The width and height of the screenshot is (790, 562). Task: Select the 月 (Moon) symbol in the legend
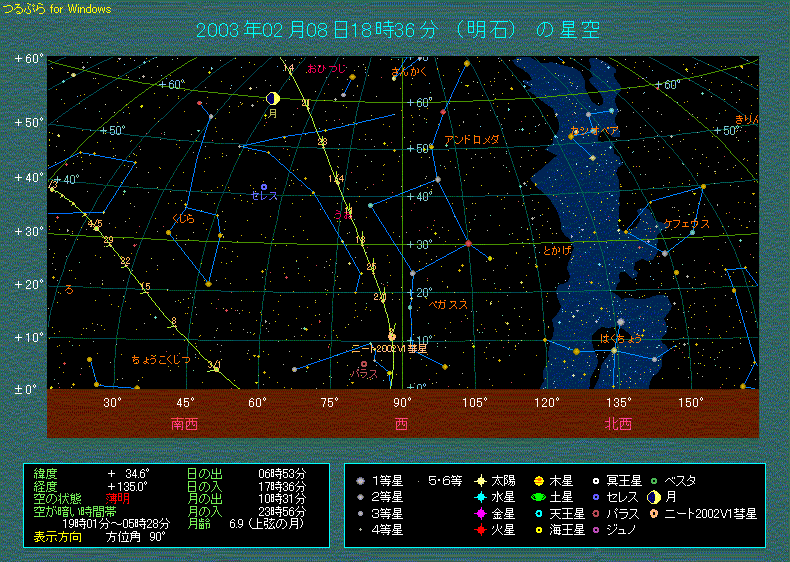tap(653, 497)
